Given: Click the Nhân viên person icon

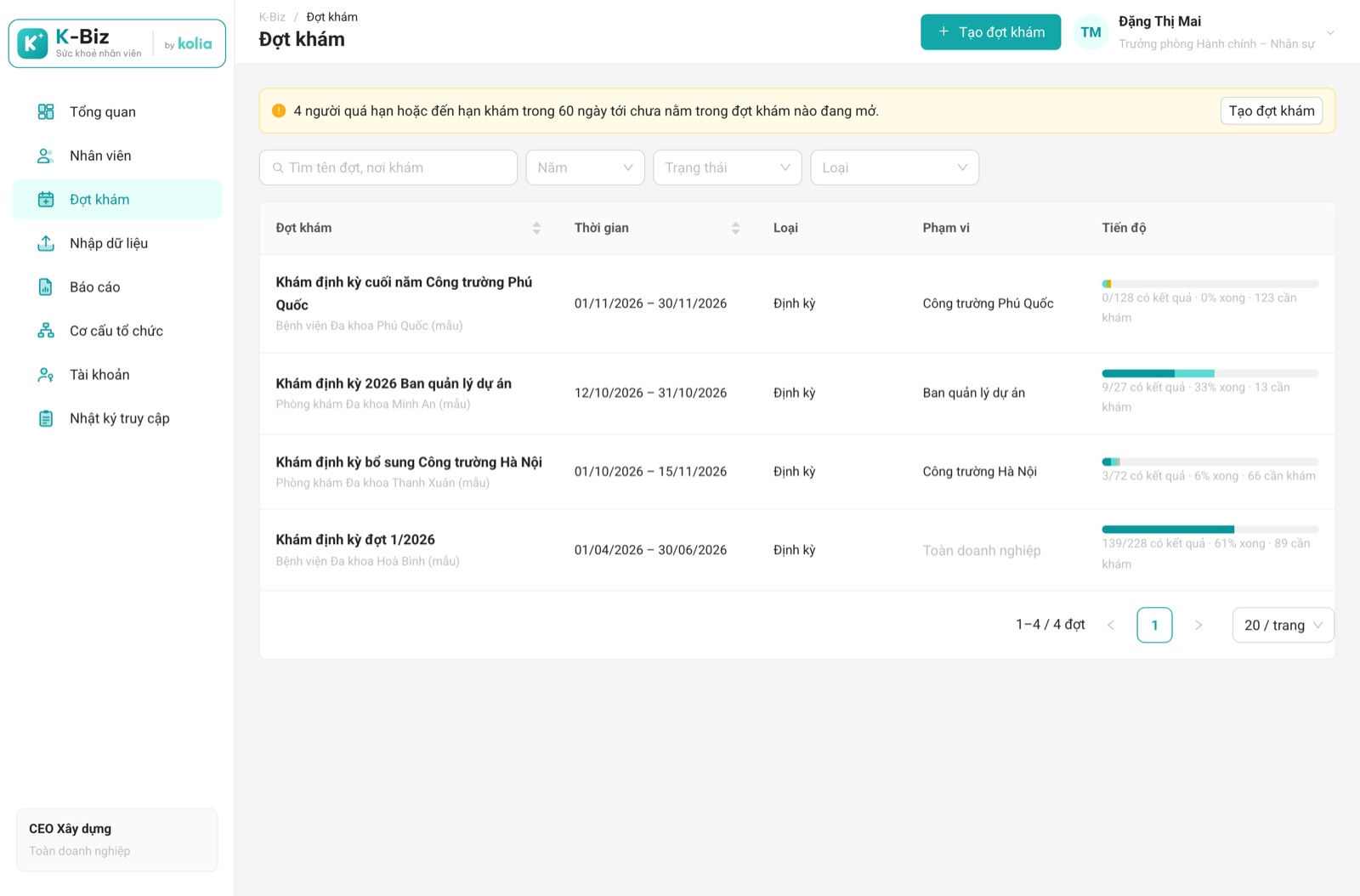Looking at the screenshot, I should [46, 156].
